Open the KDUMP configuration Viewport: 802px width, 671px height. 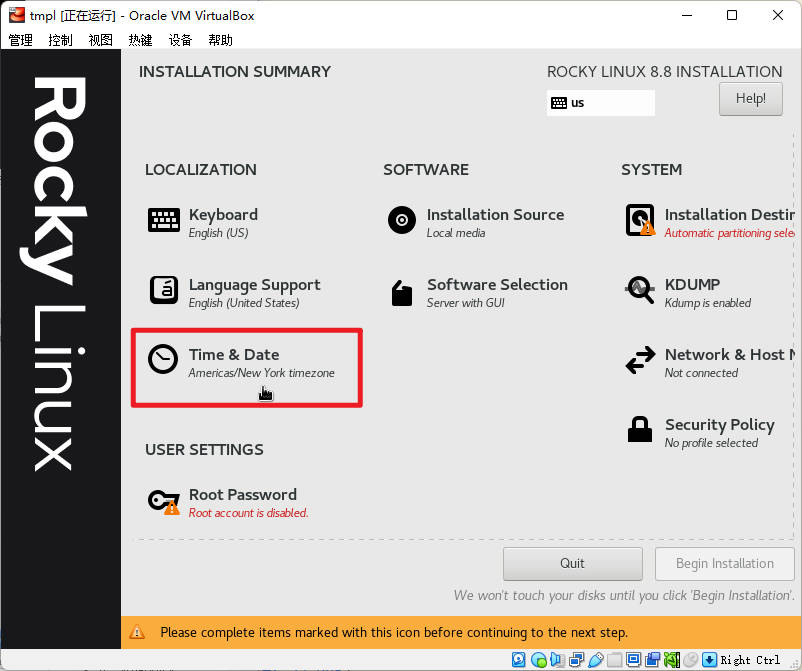pyautogui.click(x=688, y=293)
